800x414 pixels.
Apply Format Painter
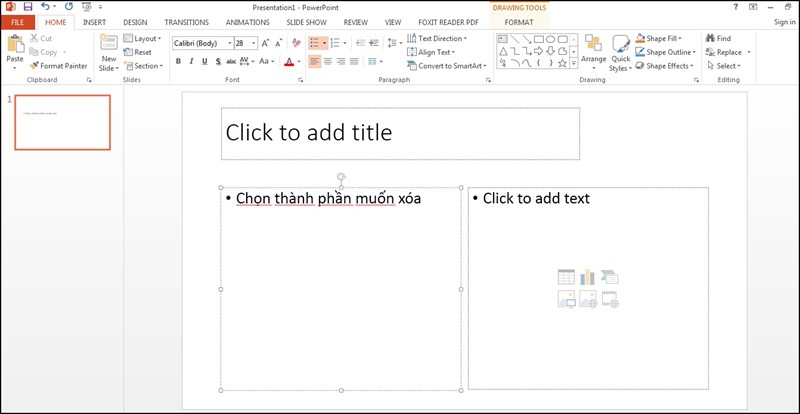tap(58, 66)
